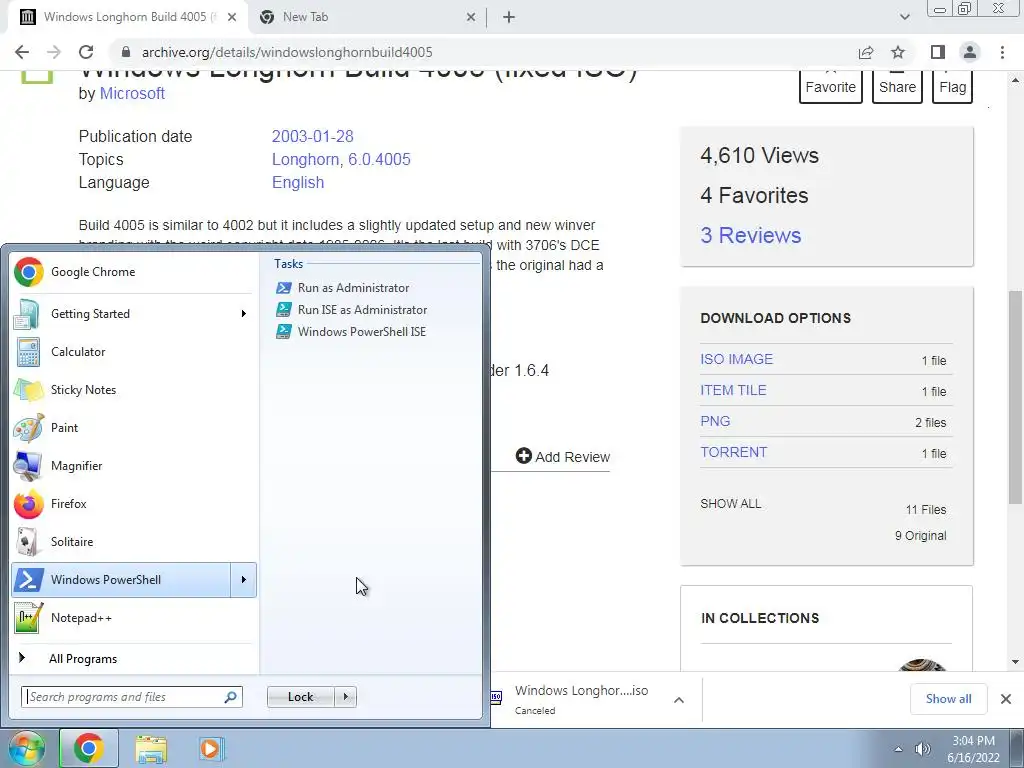Open Windows Explorer from taskbar
Screen dimensions: 1024x768
point(151,749)
